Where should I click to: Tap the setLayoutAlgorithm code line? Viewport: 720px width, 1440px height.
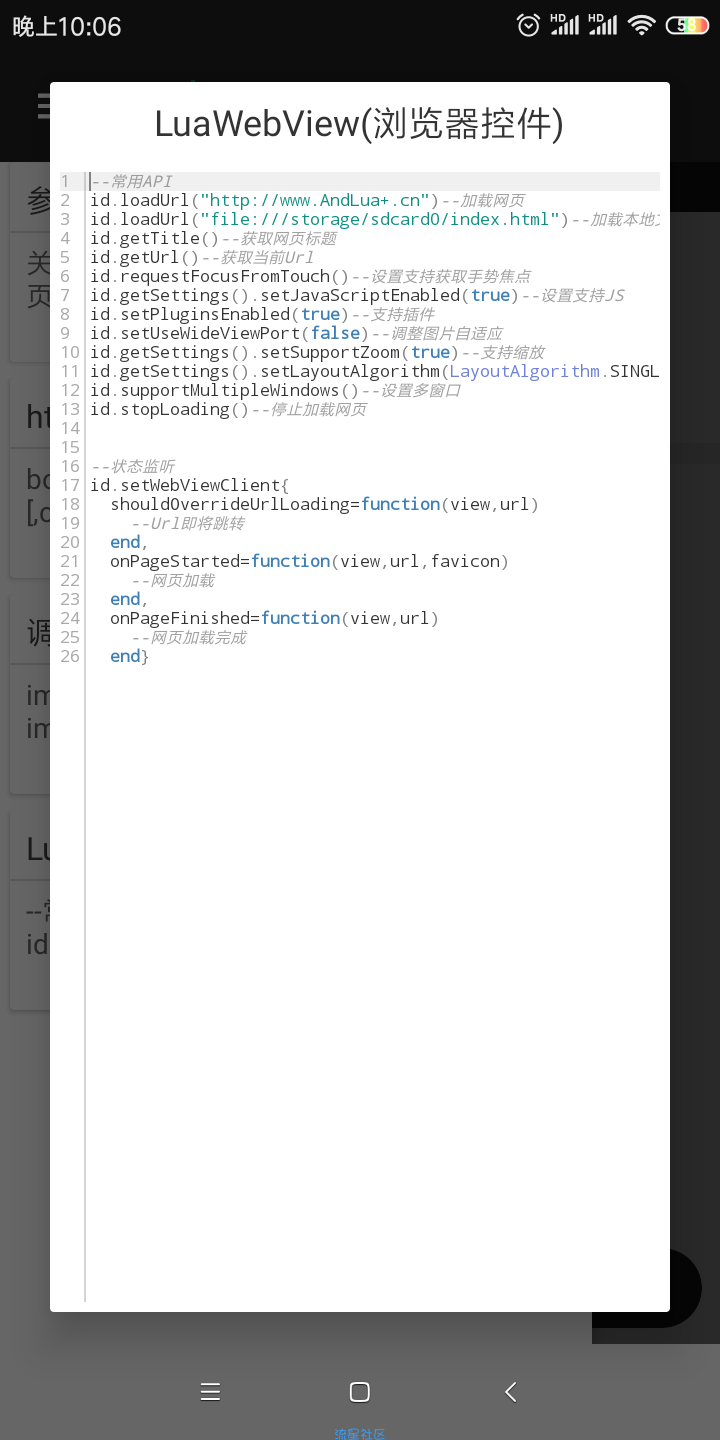tap(375, 371)
